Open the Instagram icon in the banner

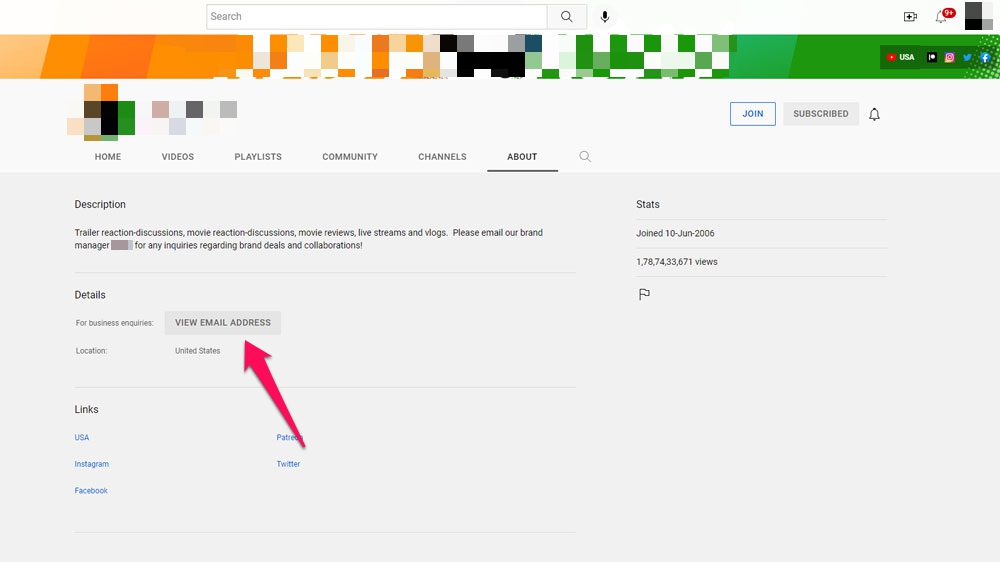click(950, 57)
